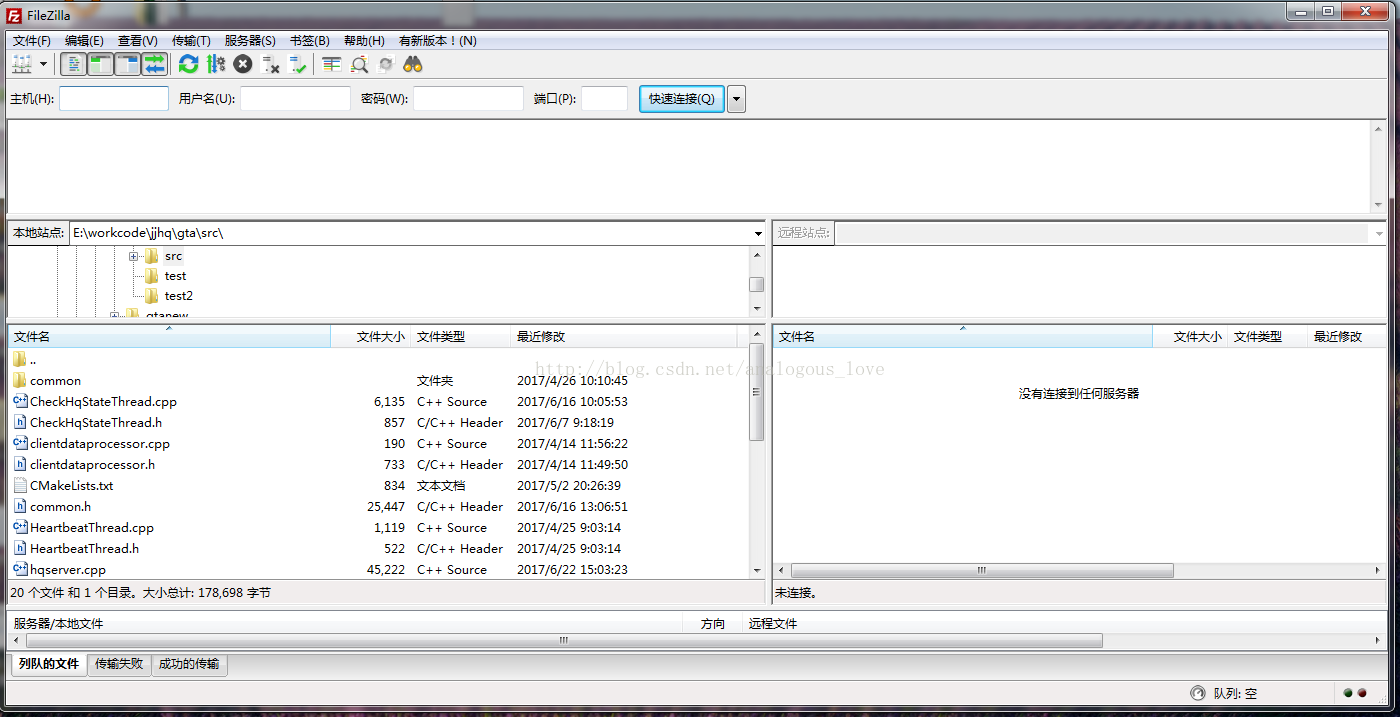Image resolution: width=1400 pixels, height=717 pixels.
Task: Open local site path dropdown
Action: (758, 233)
